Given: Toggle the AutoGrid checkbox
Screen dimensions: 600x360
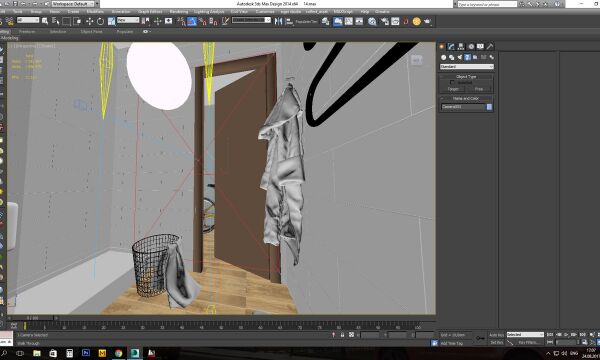Looking at the screenshot, I should [x=452, y=83].
